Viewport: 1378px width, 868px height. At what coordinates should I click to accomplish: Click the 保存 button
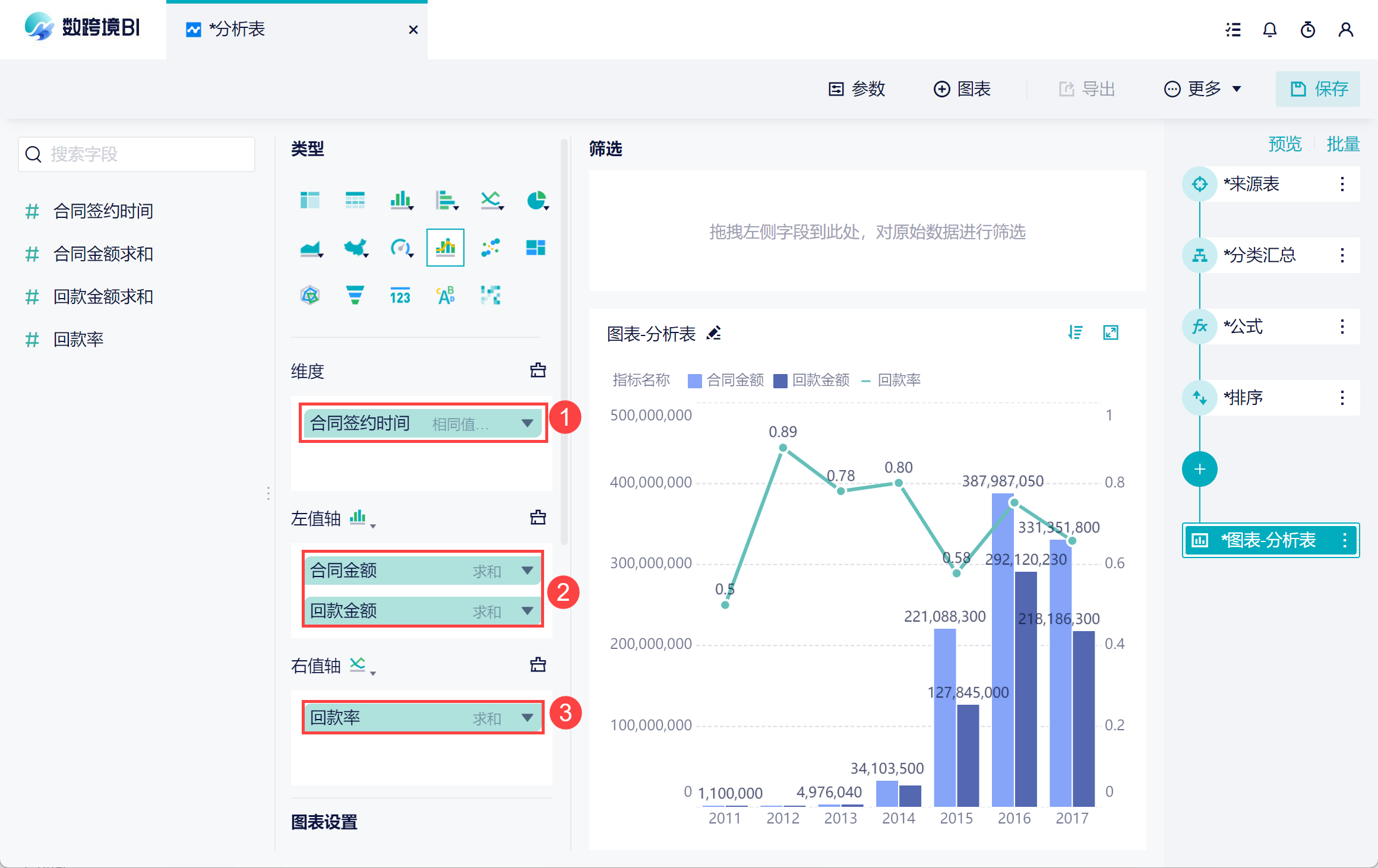(1318, 89)
